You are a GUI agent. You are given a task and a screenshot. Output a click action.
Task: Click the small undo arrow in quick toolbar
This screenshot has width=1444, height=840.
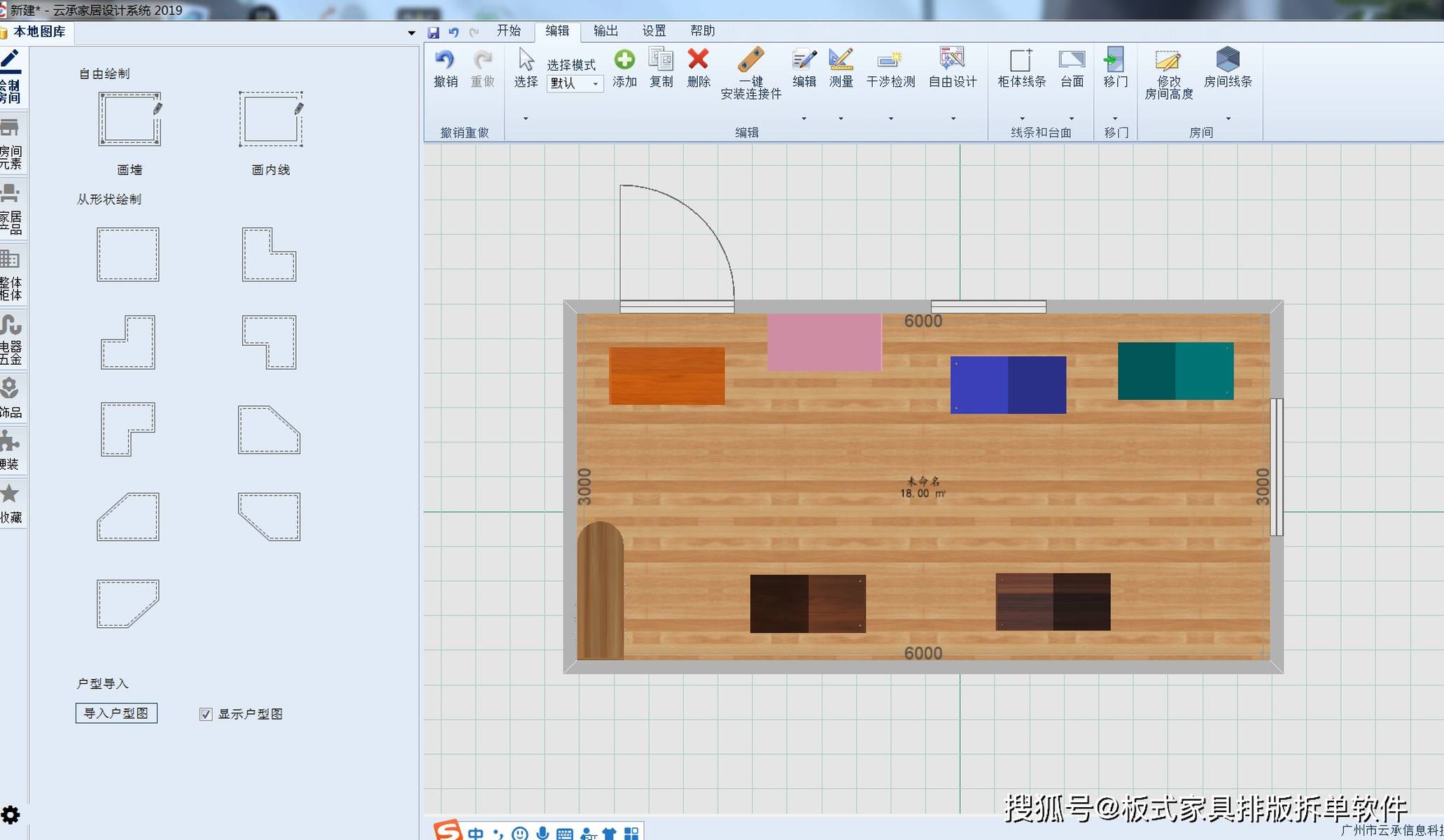tap(454, 32)
